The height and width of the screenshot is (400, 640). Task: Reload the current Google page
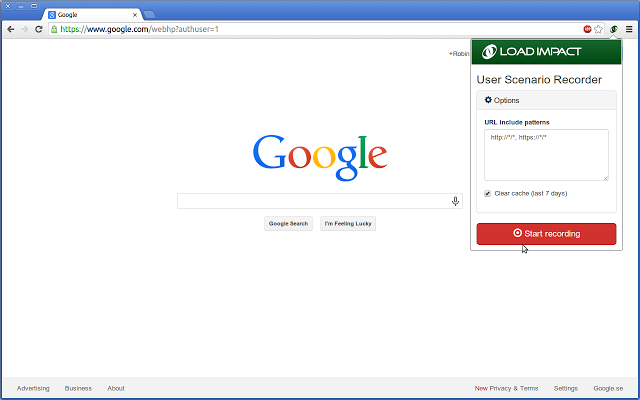[x=39, y=29]
